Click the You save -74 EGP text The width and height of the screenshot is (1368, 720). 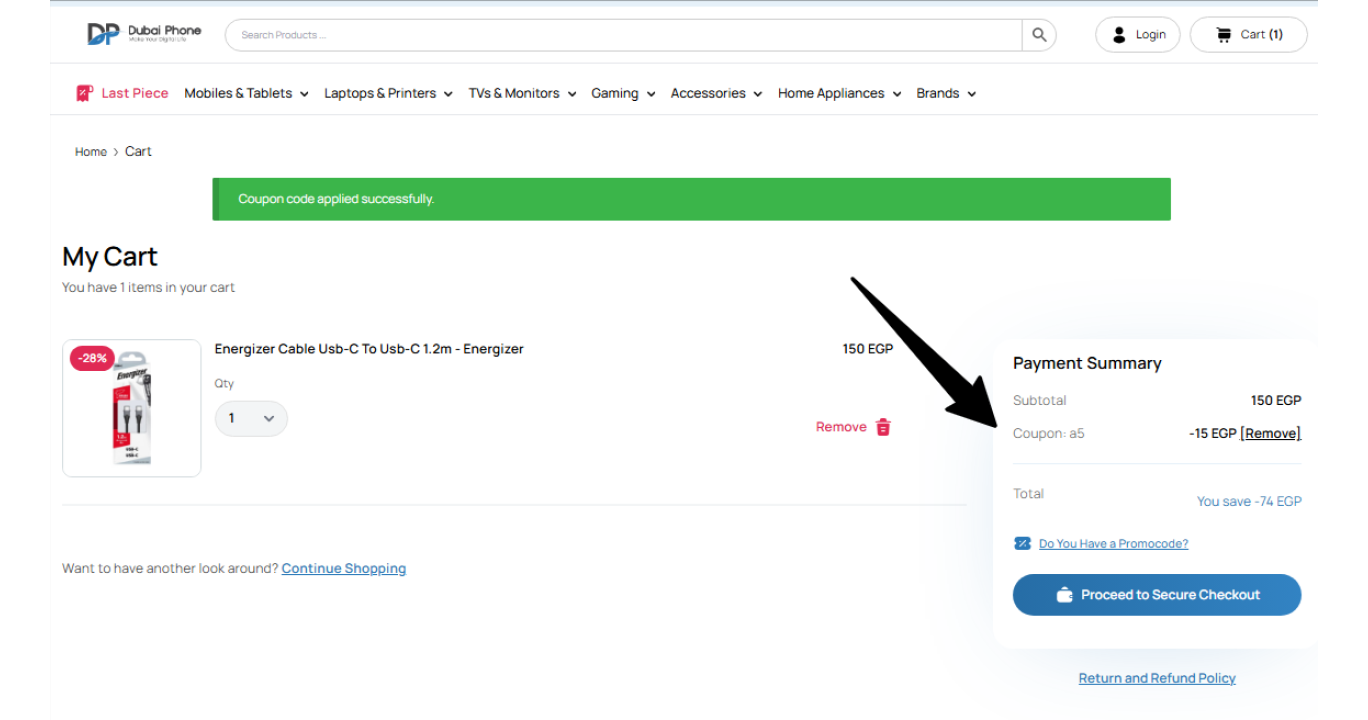point(1249,502)
